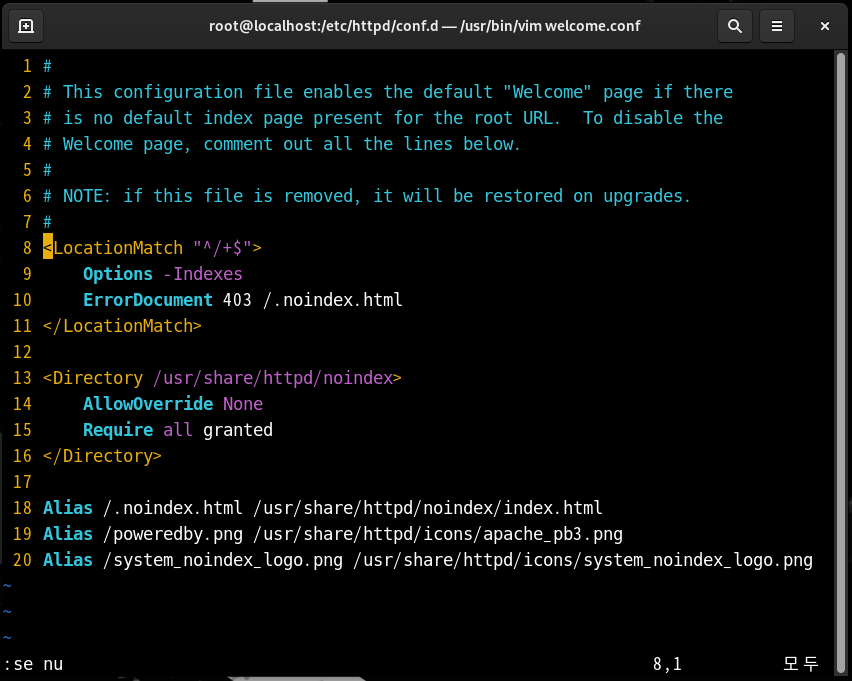Click '/usr/share/httpd/icons/system_noindex_logo.png' on line 20

click(583, 560)
